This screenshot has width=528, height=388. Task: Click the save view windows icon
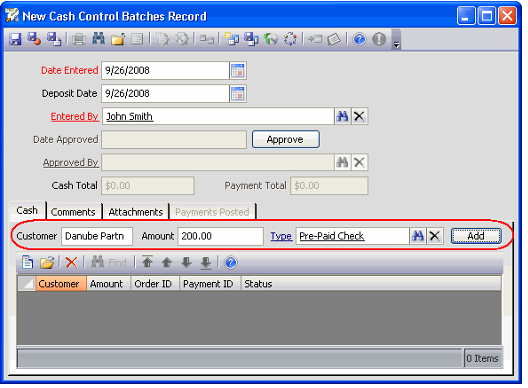(251, 39)
